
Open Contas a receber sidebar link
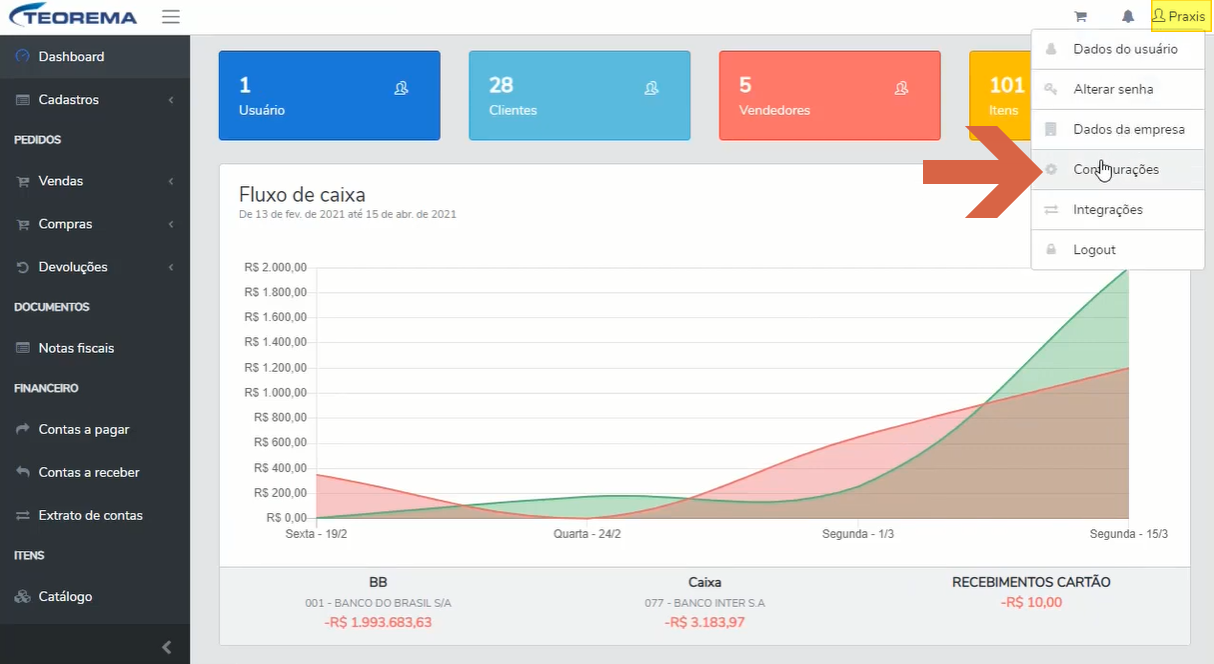pos(95,472)
